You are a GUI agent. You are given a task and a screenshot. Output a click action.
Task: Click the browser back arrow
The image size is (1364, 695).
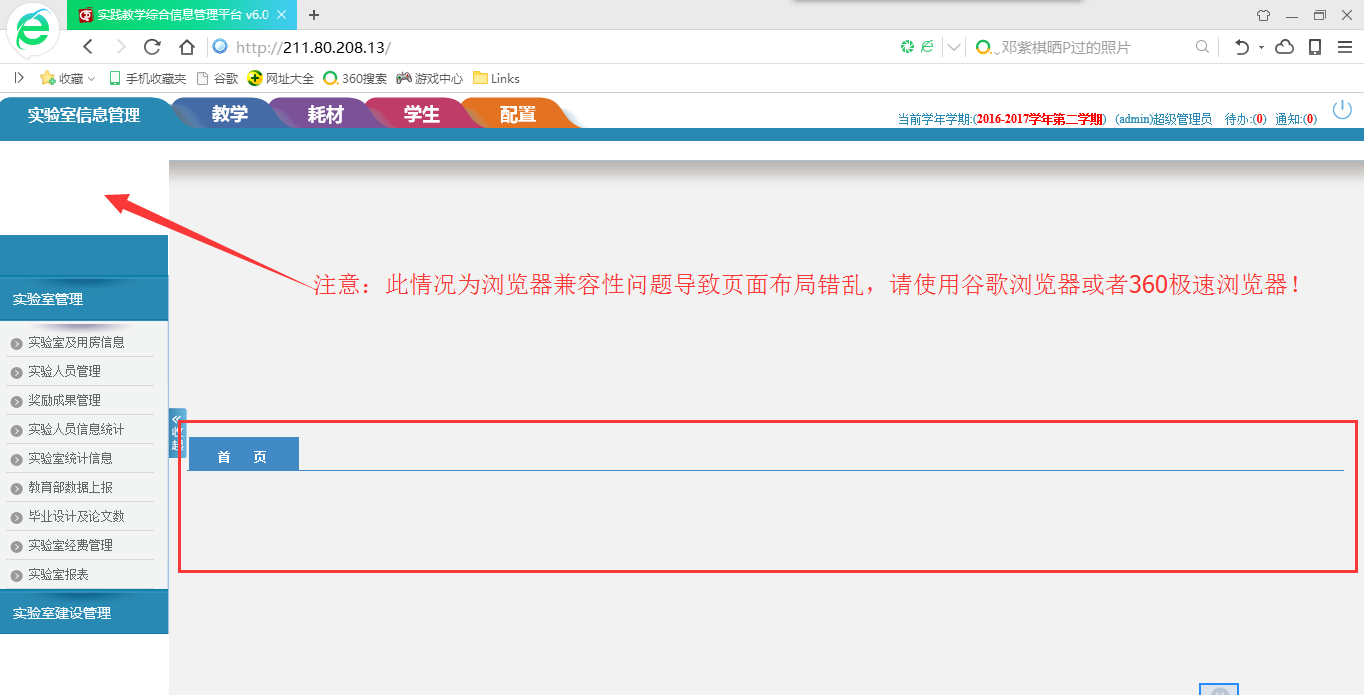pyautogui.click(x=88, y=47)
